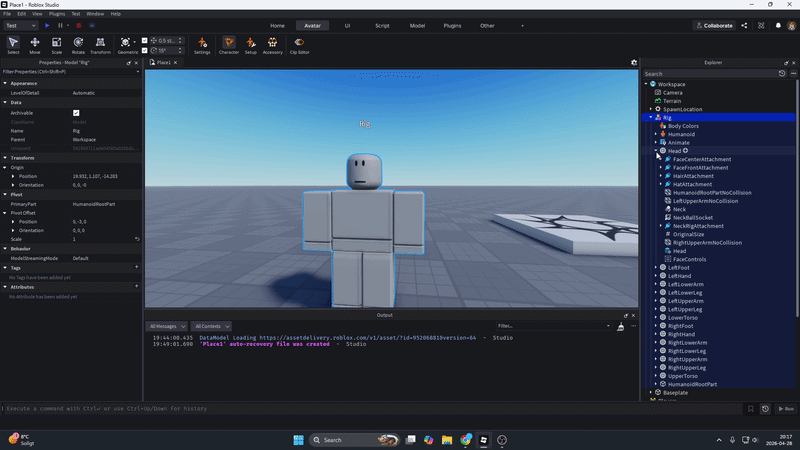This screenshot has width=800, height=450.
Task: Switch to the Script tab
Action: (x=382, y=26)
